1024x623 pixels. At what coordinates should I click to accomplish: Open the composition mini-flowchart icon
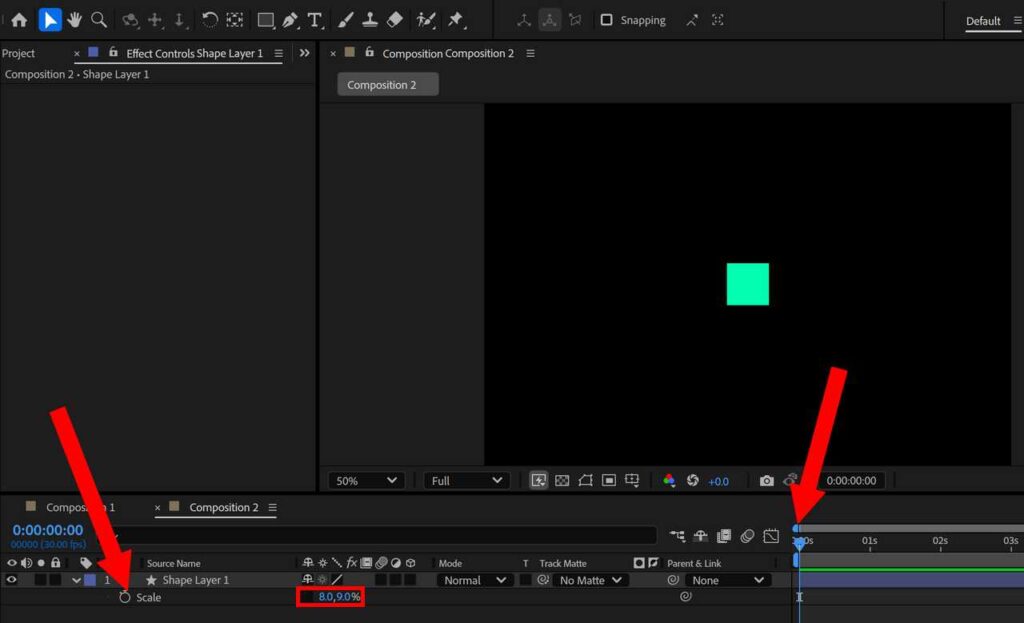(x=677, y=536)
